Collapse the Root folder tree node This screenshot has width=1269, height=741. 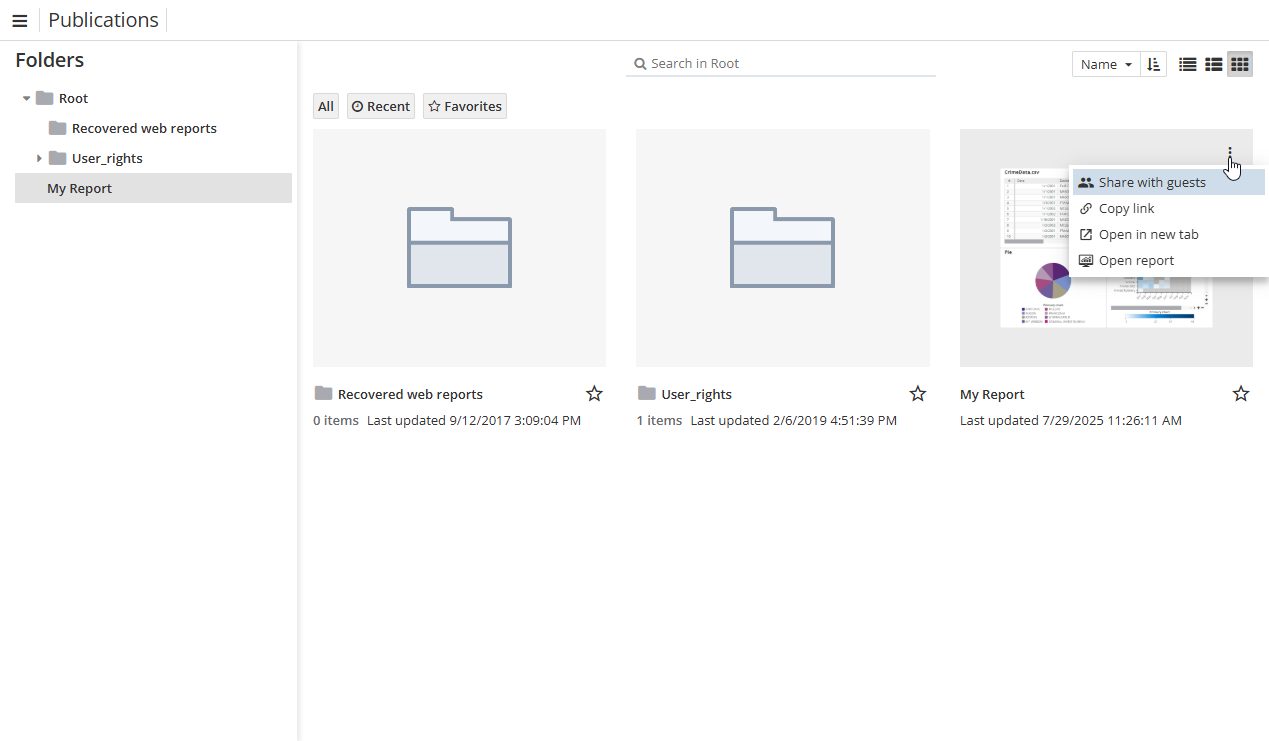tap(27, 99)
